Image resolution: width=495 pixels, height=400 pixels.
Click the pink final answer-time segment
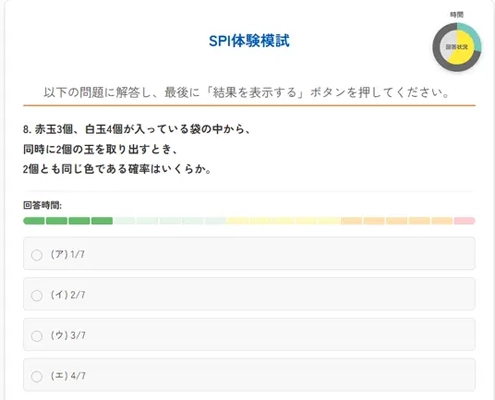click(464, 221)
